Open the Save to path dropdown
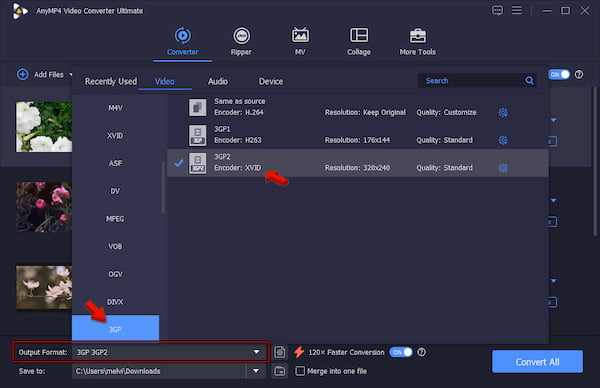Screen dimensions: 600x388 (256, 371)
